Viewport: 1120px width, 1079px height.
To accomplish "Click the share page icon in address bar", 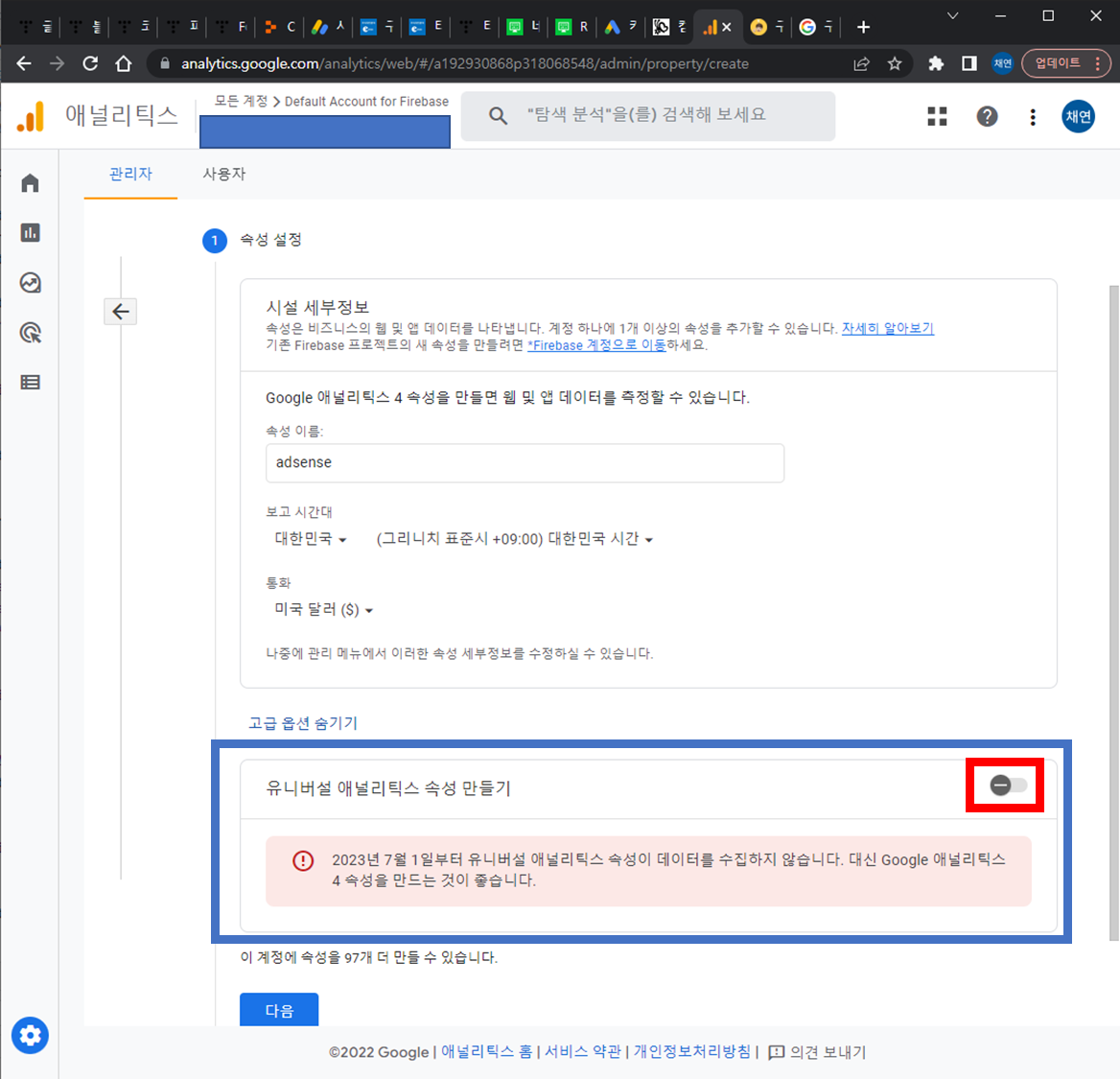I will coord(861,63).
